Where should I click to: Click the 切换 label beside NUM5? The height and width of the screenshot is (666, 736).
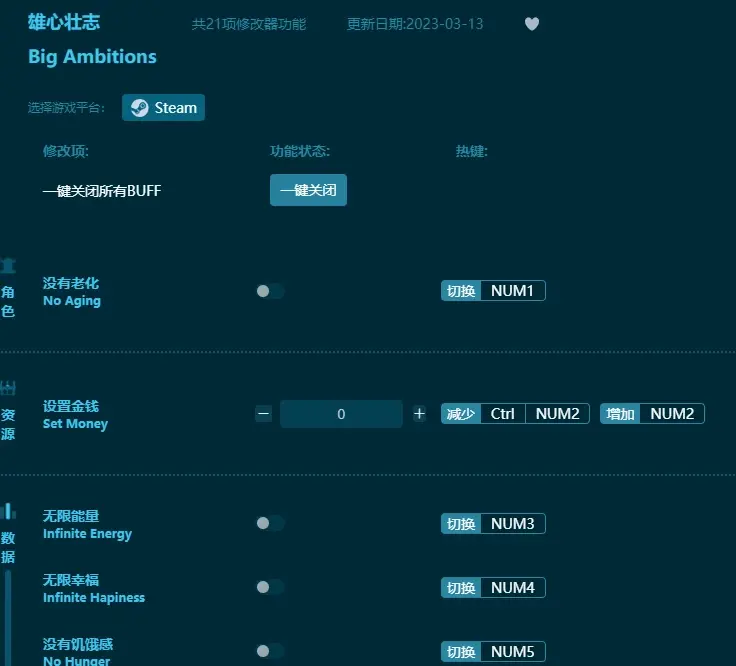[x=461, y=651]
